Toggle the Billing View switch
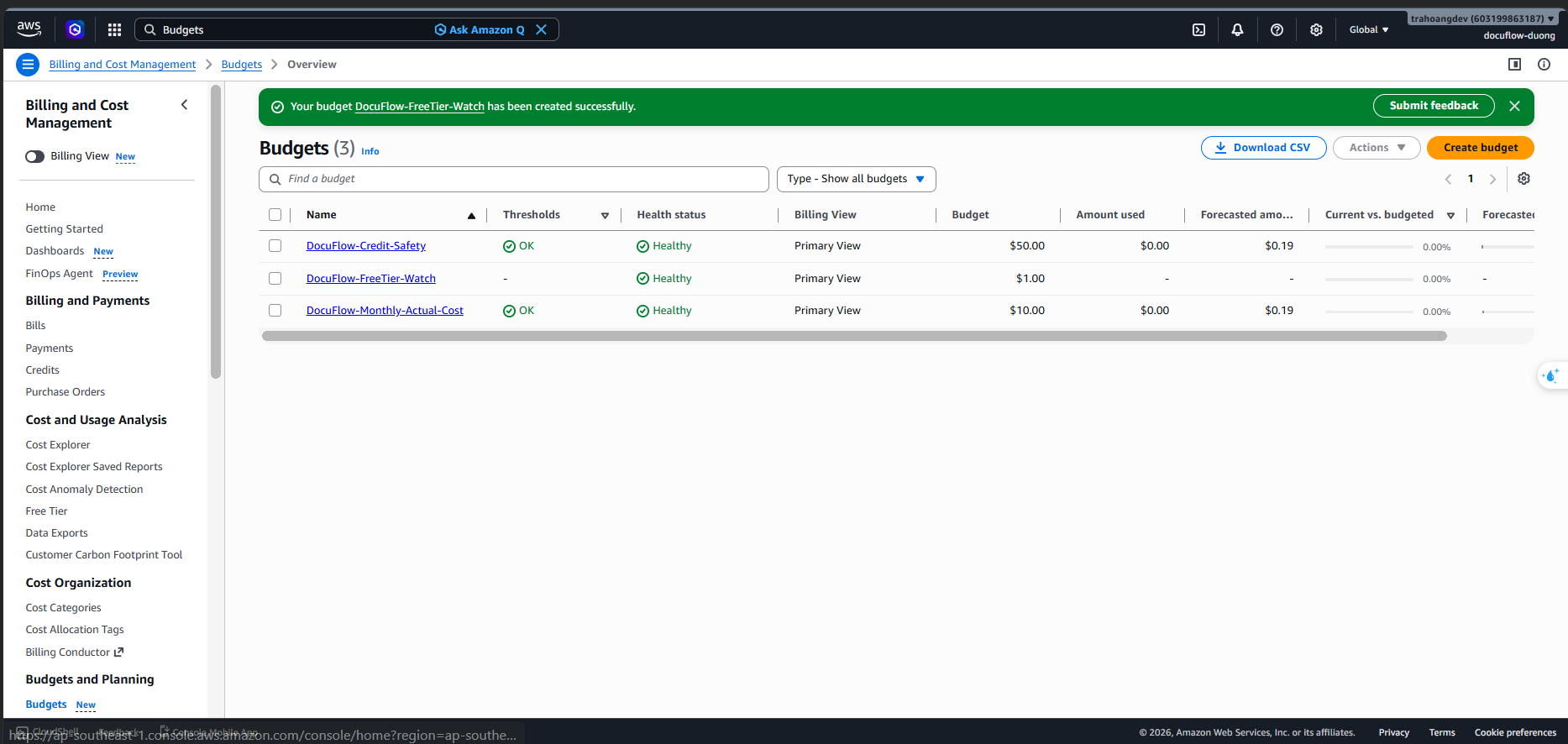1568x744 pixels. [x=34, y=156]
